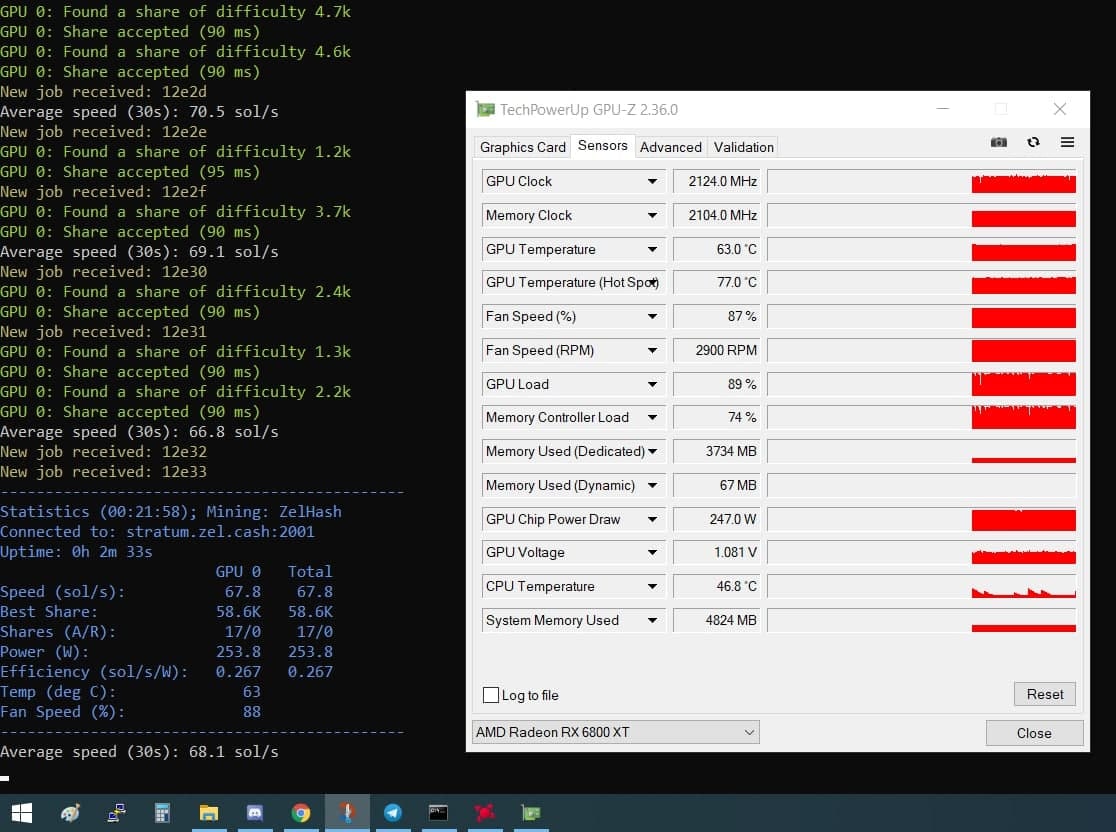1116x832 pixels.
Task: Switch to GPU-Z taskbar icon
Action: point(531,813)
